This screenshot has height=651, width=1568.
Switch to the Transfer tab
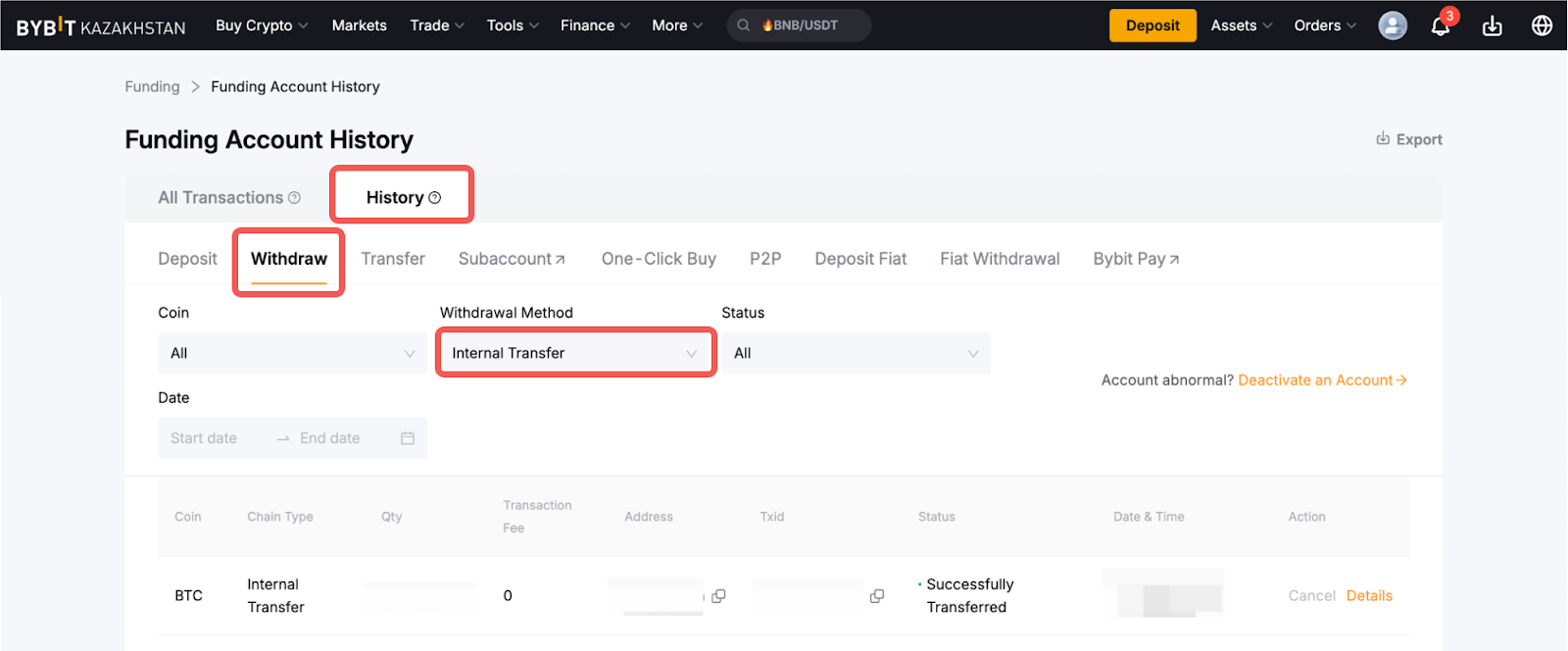392,259
